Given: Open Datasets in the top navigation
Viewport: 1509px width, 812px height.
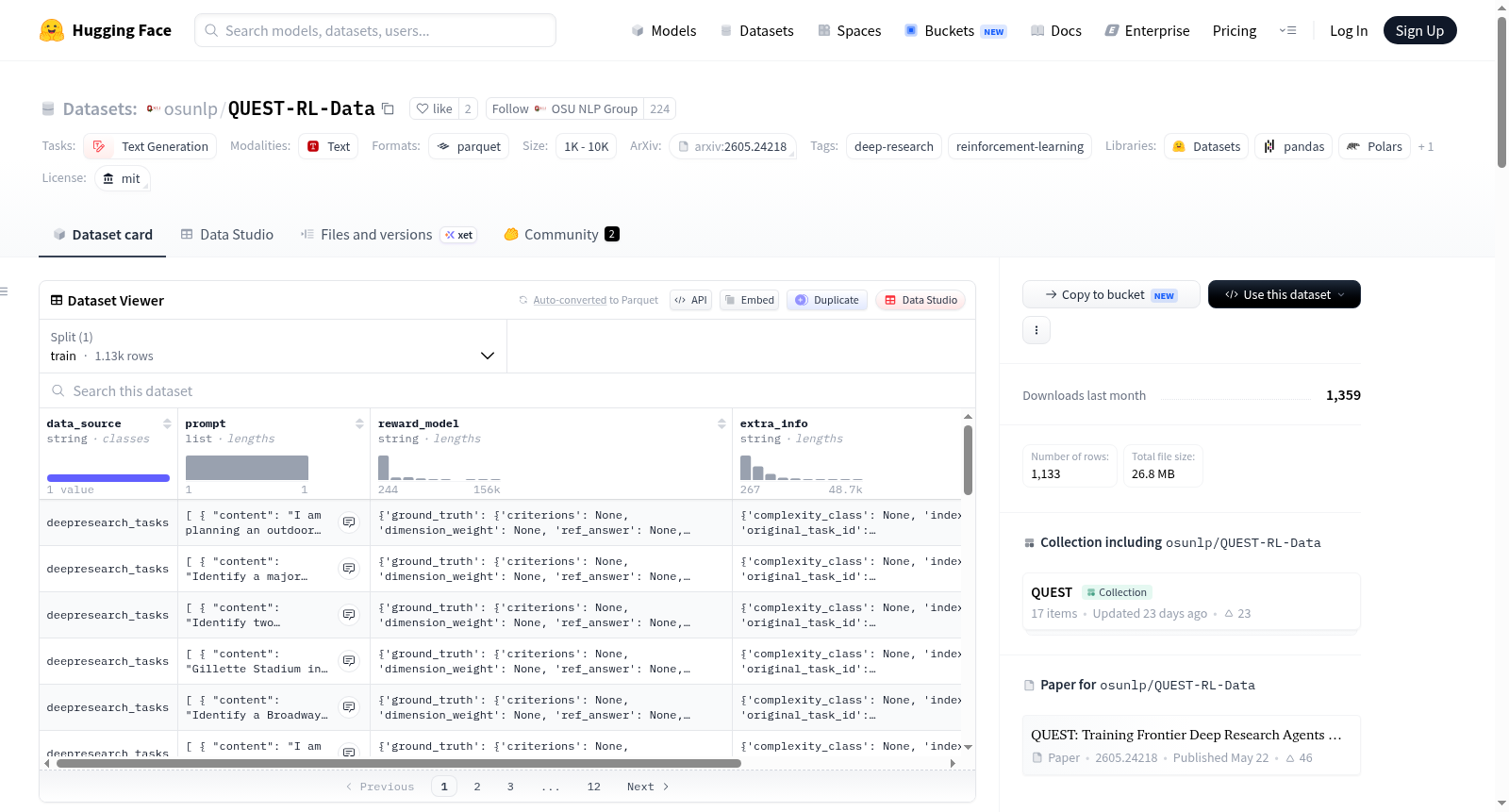Looking at the screenshot, I should click(x=757, y=30).
